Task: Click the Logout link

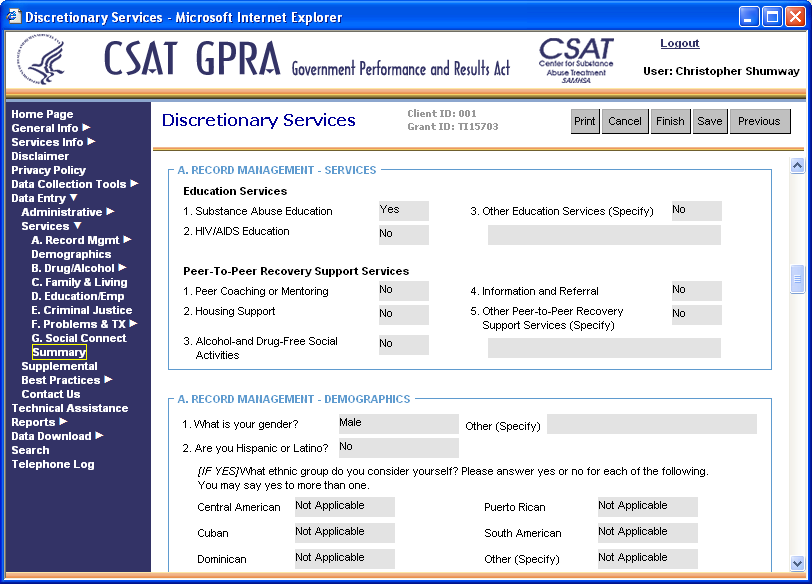Action: (680, 44)
